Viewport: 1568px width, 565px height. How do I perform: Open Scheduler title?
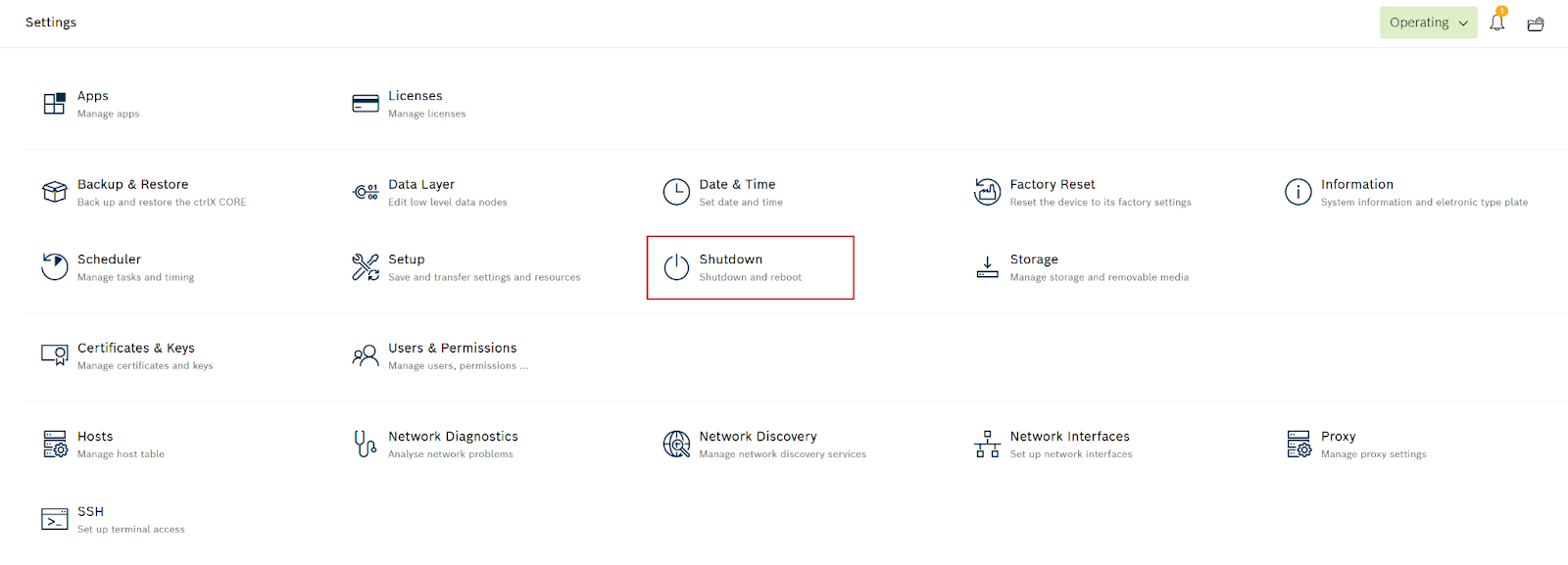click(x=110, y=259)
